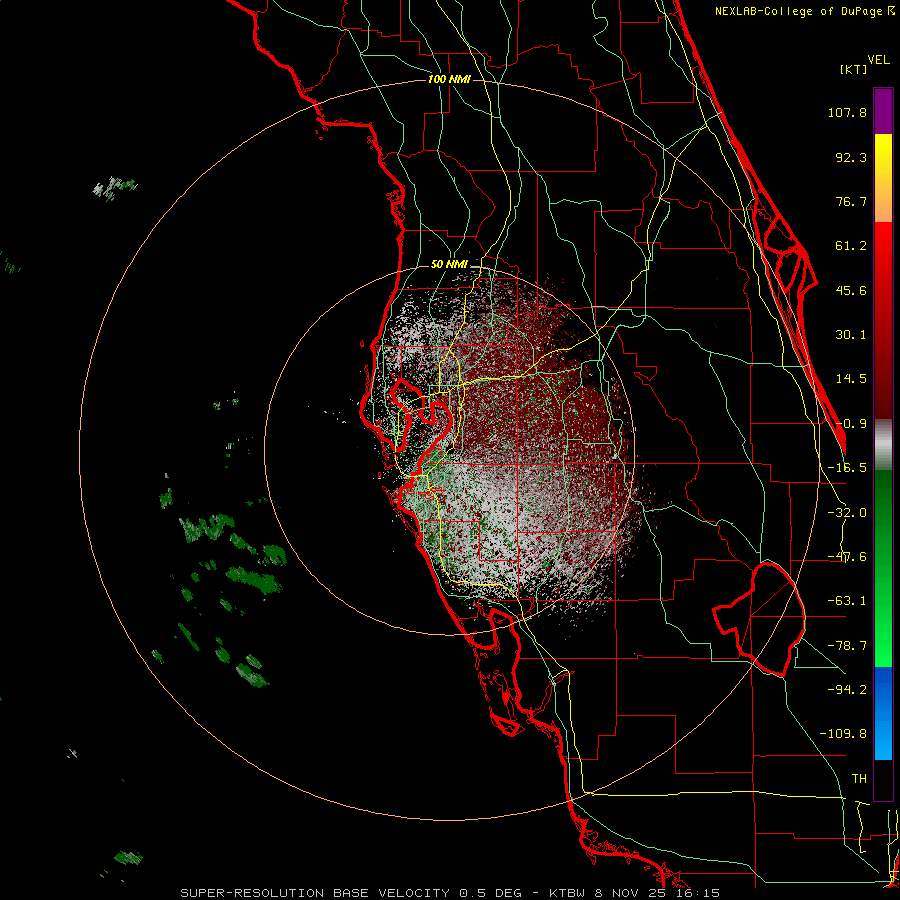Click the blue segment of the color bar
This screenshot has width=900, height=900.
(883, 713)
